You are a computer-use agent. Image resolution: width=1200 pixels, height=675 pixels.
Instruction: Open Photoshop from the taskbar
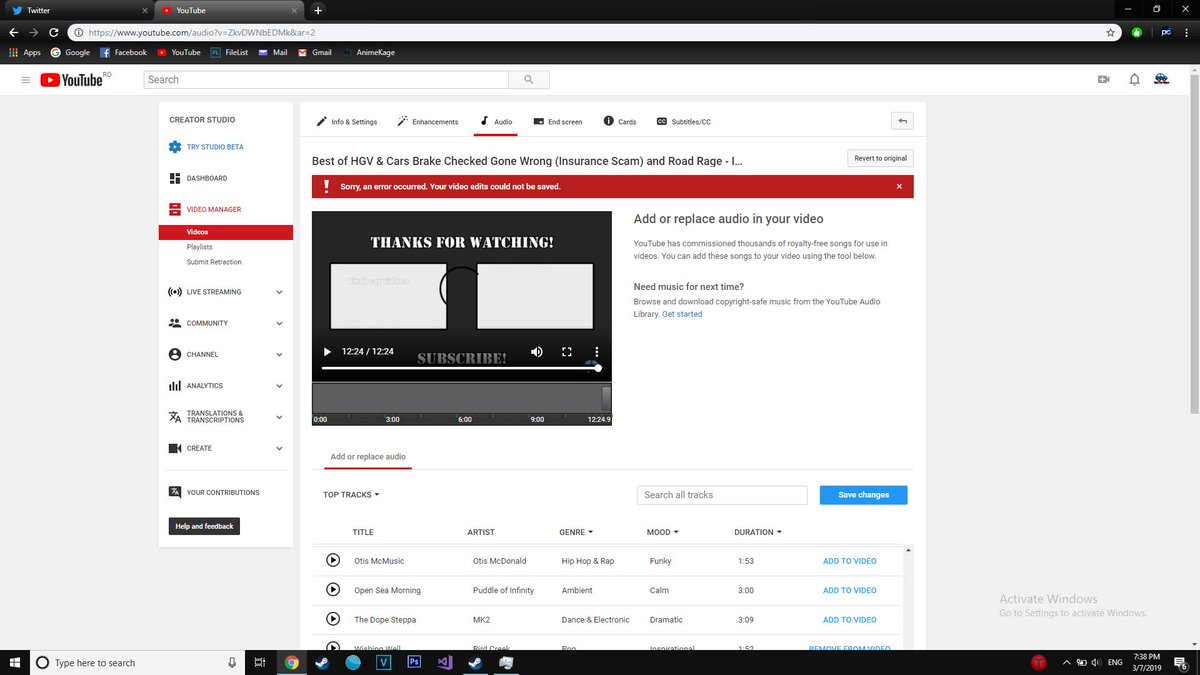pos(414,662)
